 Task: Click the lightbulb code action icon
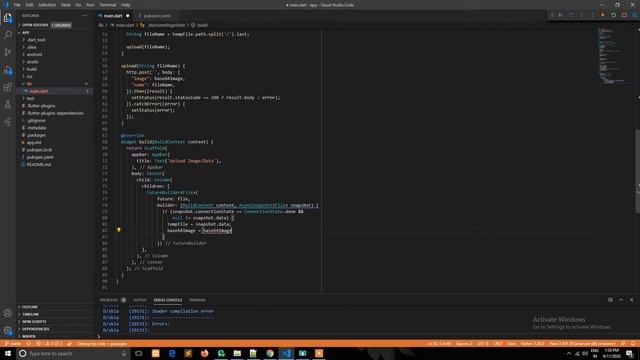tap(119, 230)
